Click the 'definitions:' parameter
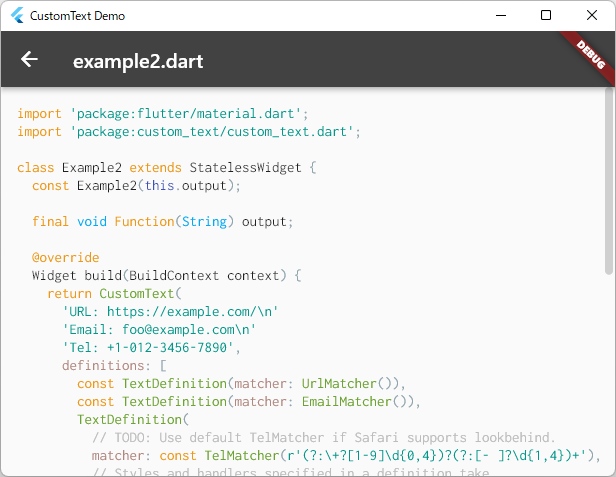The width and height of the screenshot is (616, 477). point(106,366)
